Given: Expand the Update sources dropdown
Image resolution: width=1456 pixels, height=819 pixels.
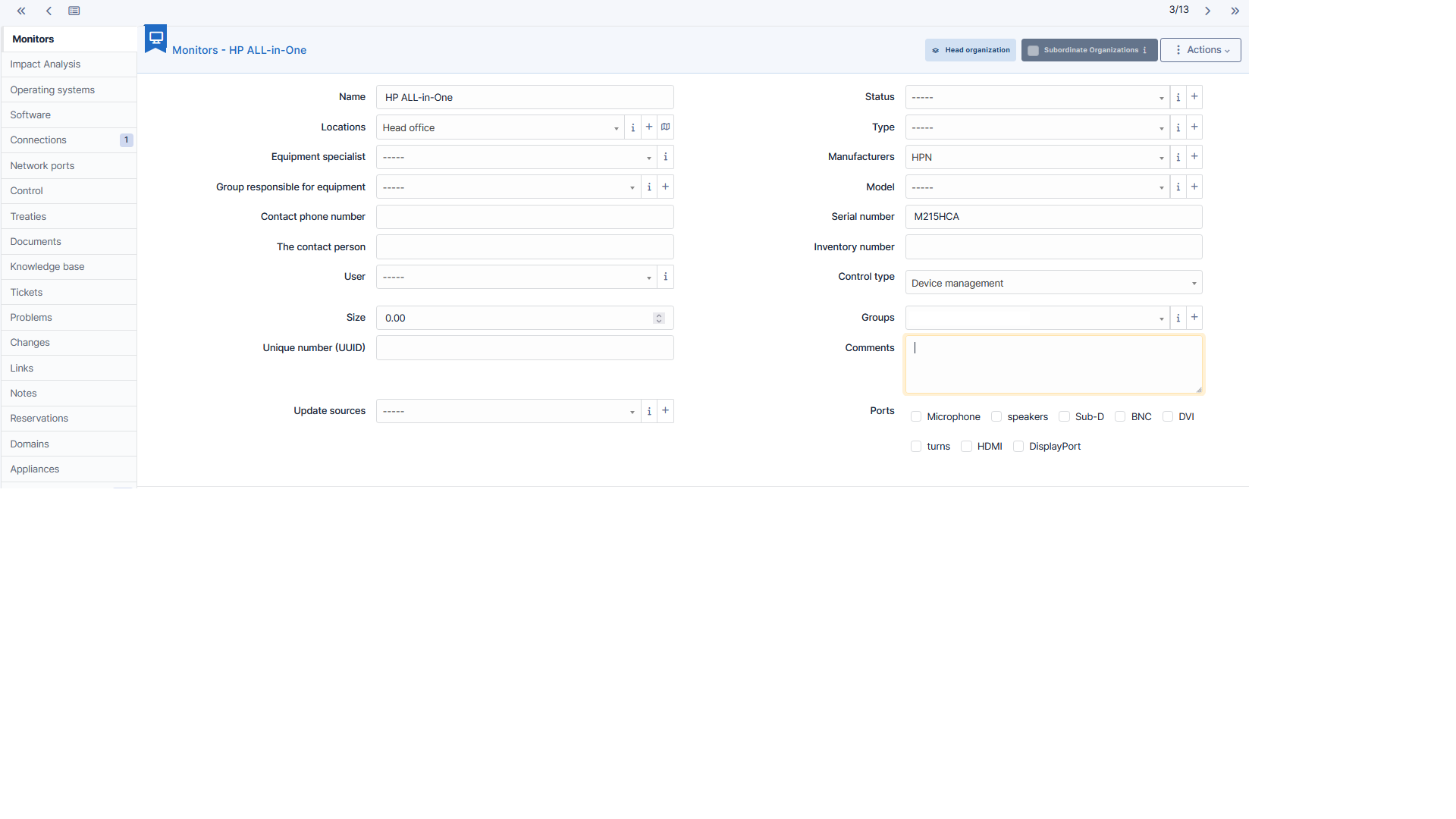Looking at the screenshot, I should 508,411.
